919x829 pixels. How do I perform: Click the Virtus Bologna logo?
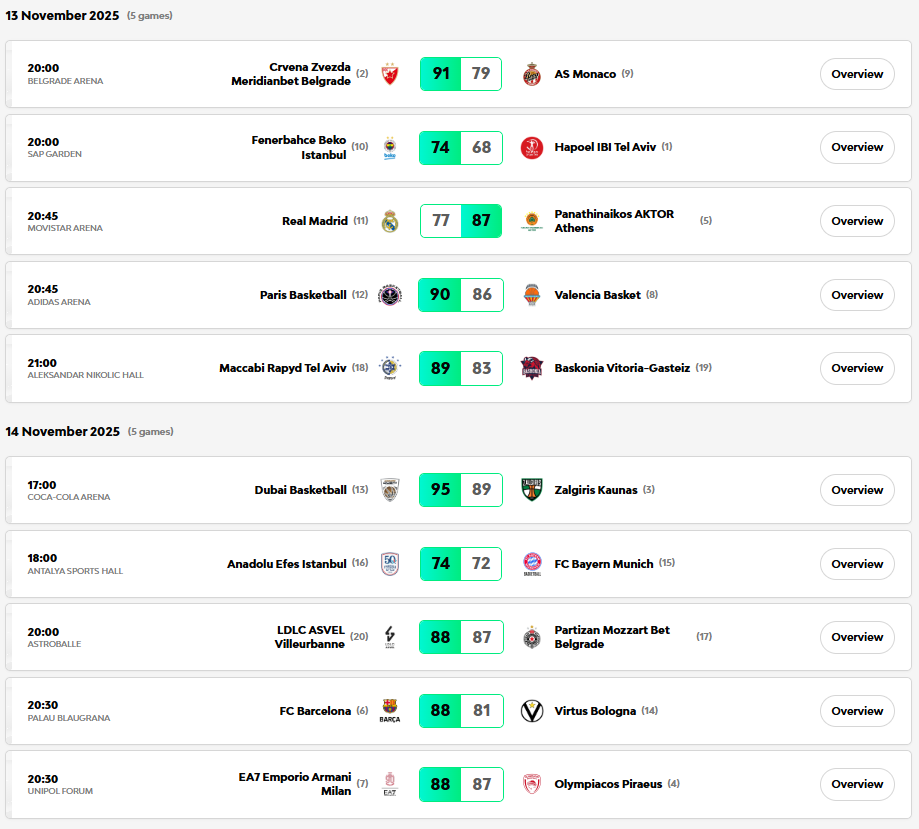pos(532,711)
